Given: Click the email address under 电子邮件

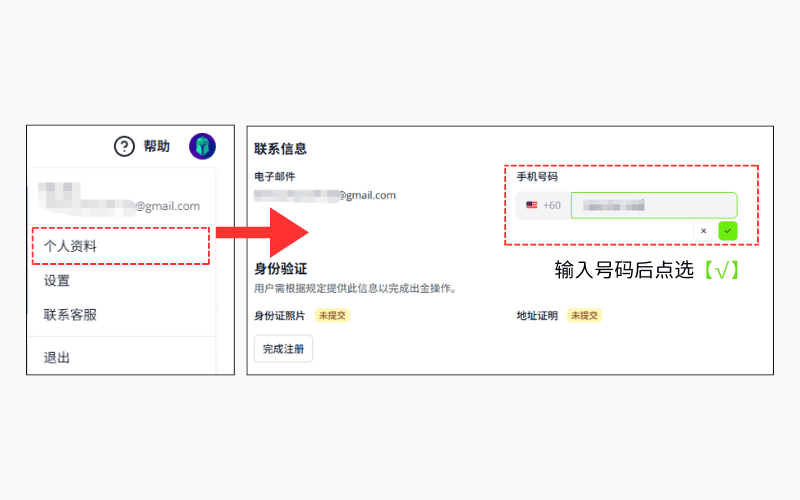Looking at the screenshot, I should [x=325, y=195].
